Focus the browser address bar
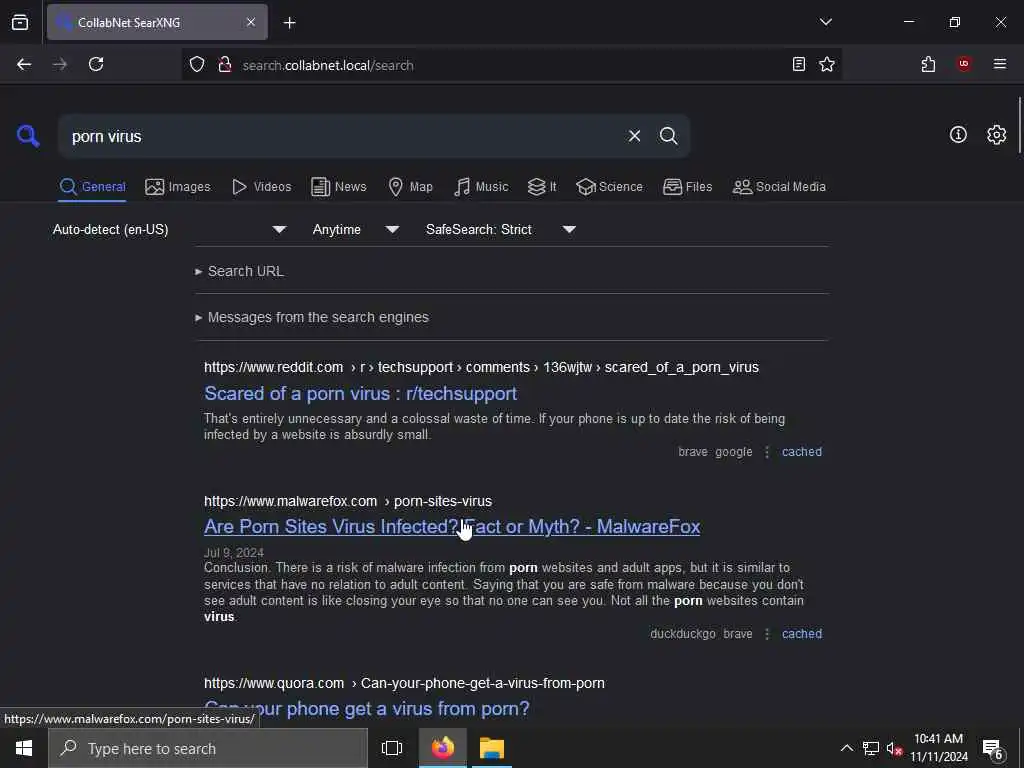 pos(509,65)
